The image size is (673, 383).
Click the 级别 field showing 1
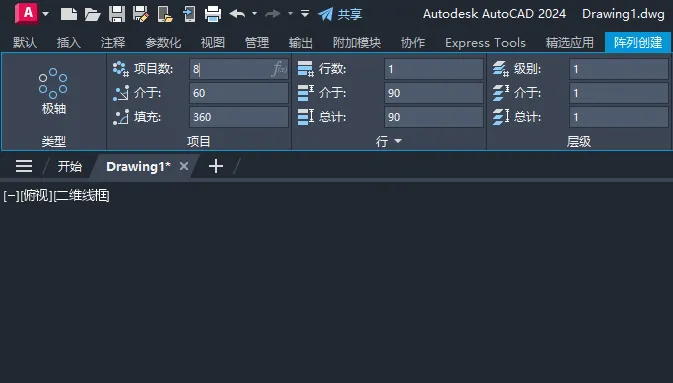pyautogui.click(x=619, y=69)
